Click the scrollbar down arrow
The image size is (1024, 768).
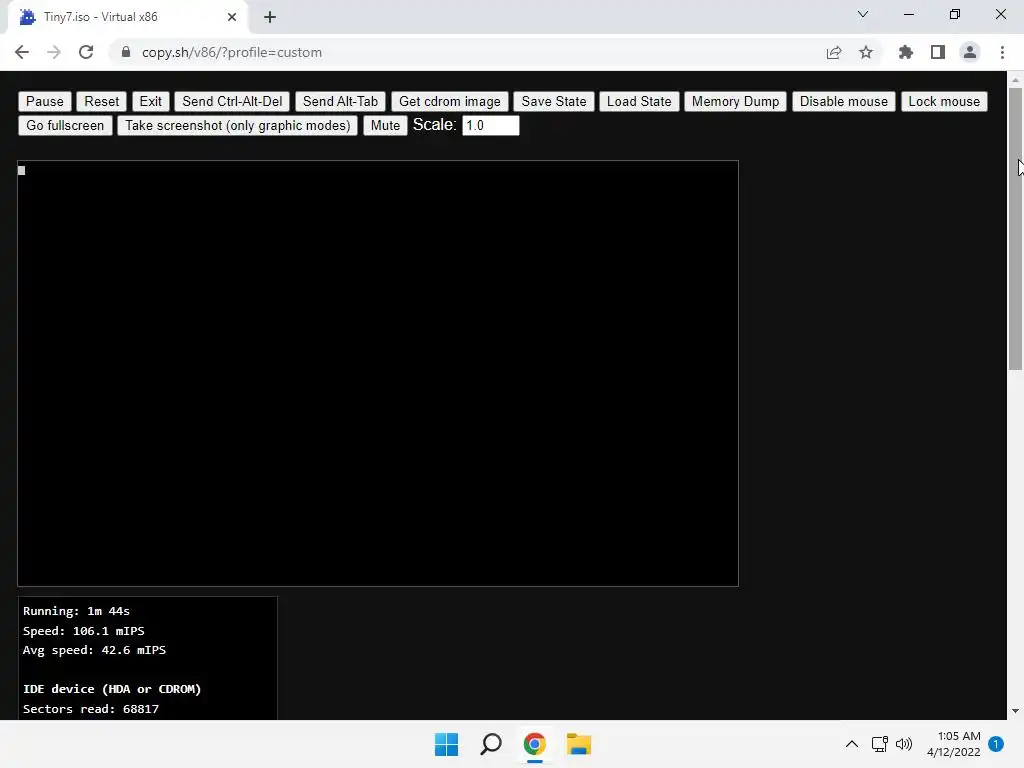click(x=1015, y=711)
